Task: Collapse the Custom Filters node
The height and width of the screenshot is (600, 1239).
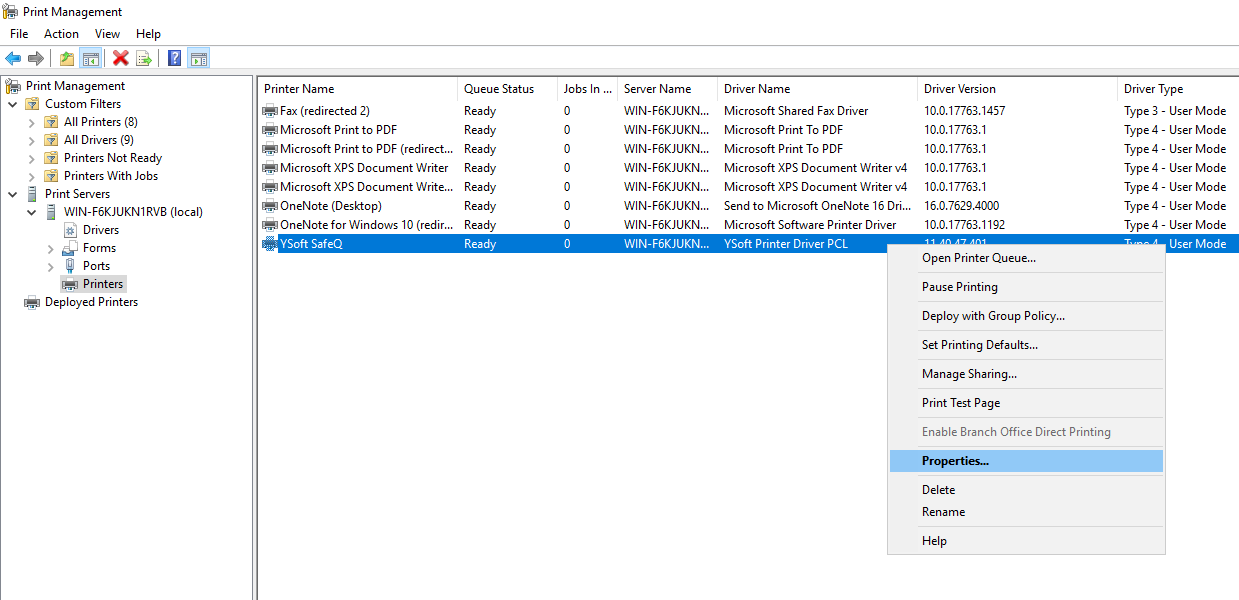Action: point(12,103)
